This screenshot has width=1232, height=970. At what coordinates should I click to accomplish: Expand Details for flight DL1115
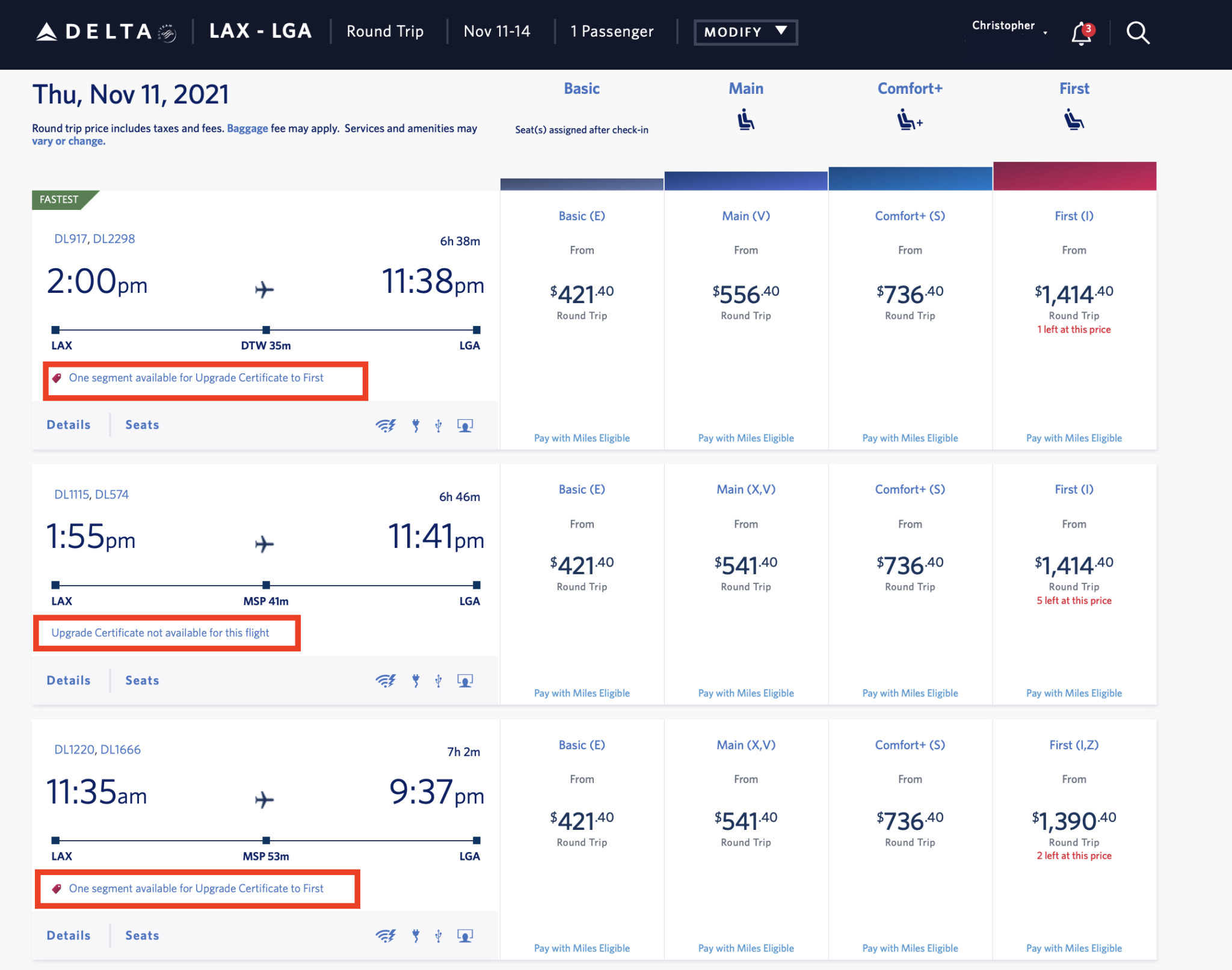pyautogui.click(x=68, y=680)
